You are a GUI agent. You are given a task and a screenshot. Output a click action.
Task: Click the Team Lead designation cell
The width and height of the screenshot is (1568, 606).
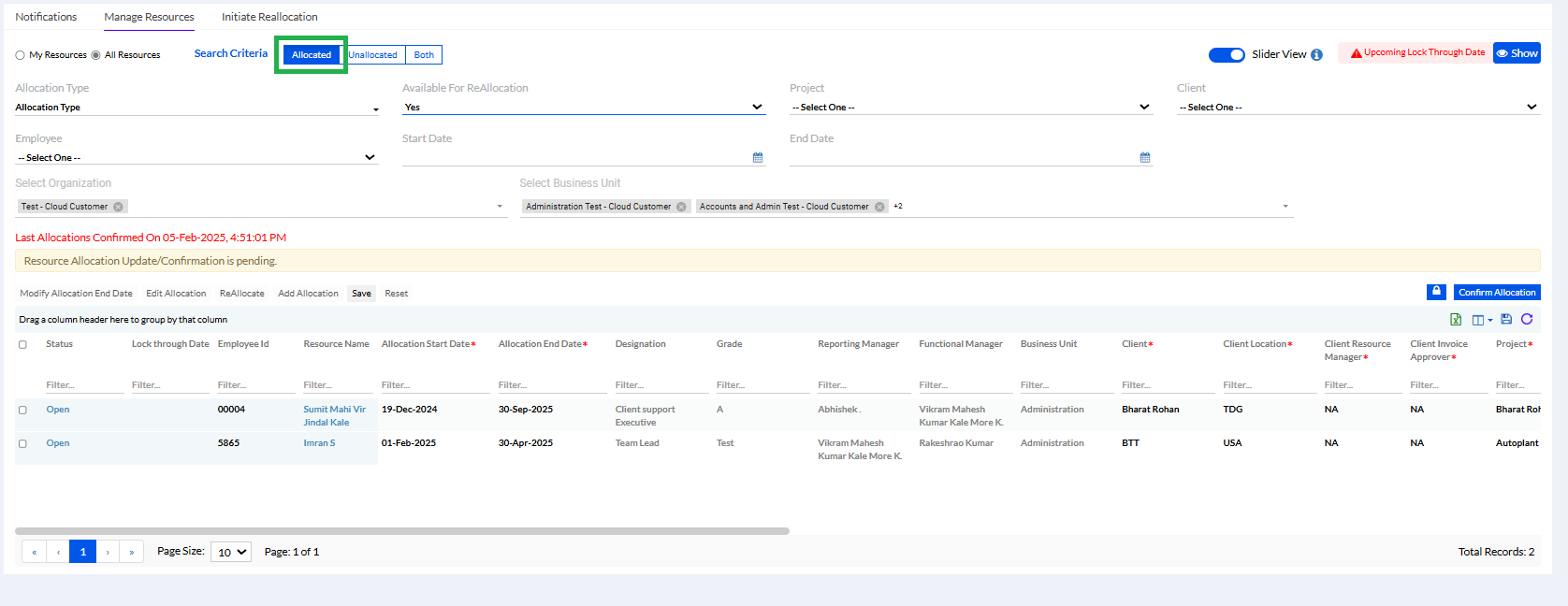(637, 443)
